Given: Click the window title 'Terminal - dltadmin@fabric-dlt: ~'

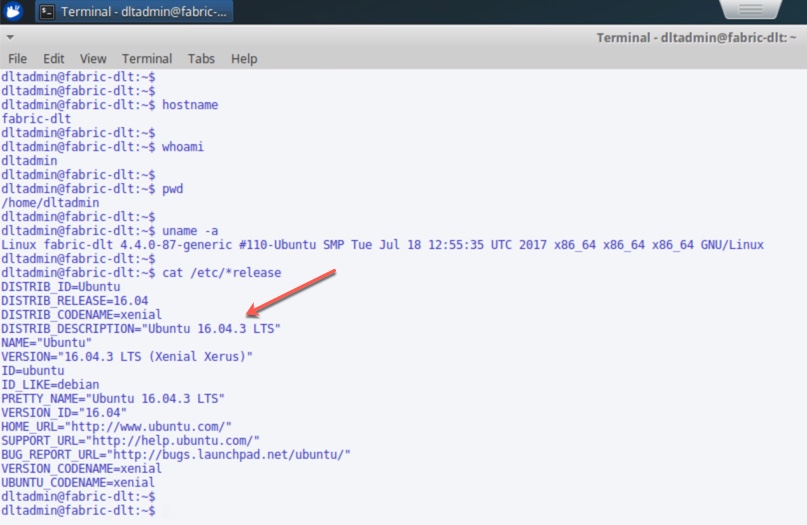Looking at the screenshot, I should 696,38.
